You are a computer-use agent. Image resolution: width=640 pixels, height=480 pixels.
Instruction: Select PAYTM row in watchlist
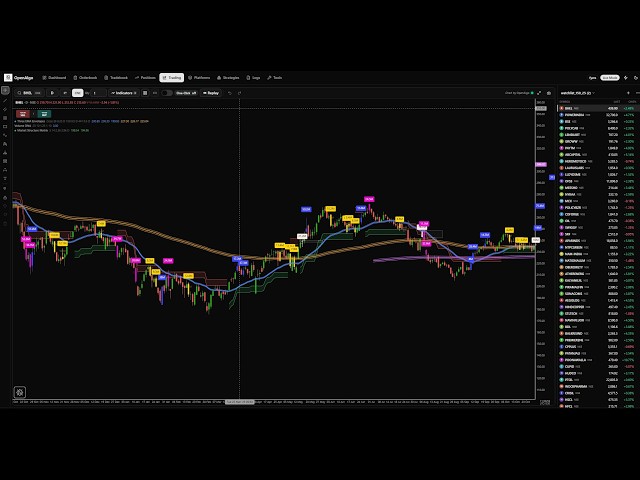(x=598, y=148)
